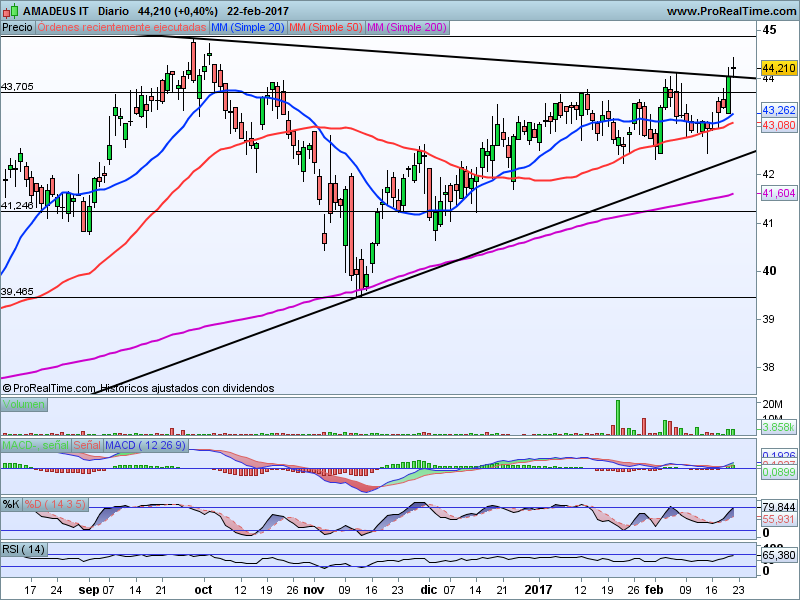Click the 3,858k volume value
This screenshot has width=800, height=600.
tap(779, 428)
